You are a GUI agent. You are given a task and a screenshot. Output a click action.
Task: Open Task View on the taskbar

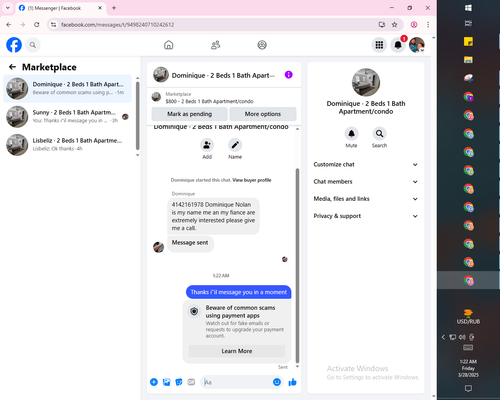point(468,23)
